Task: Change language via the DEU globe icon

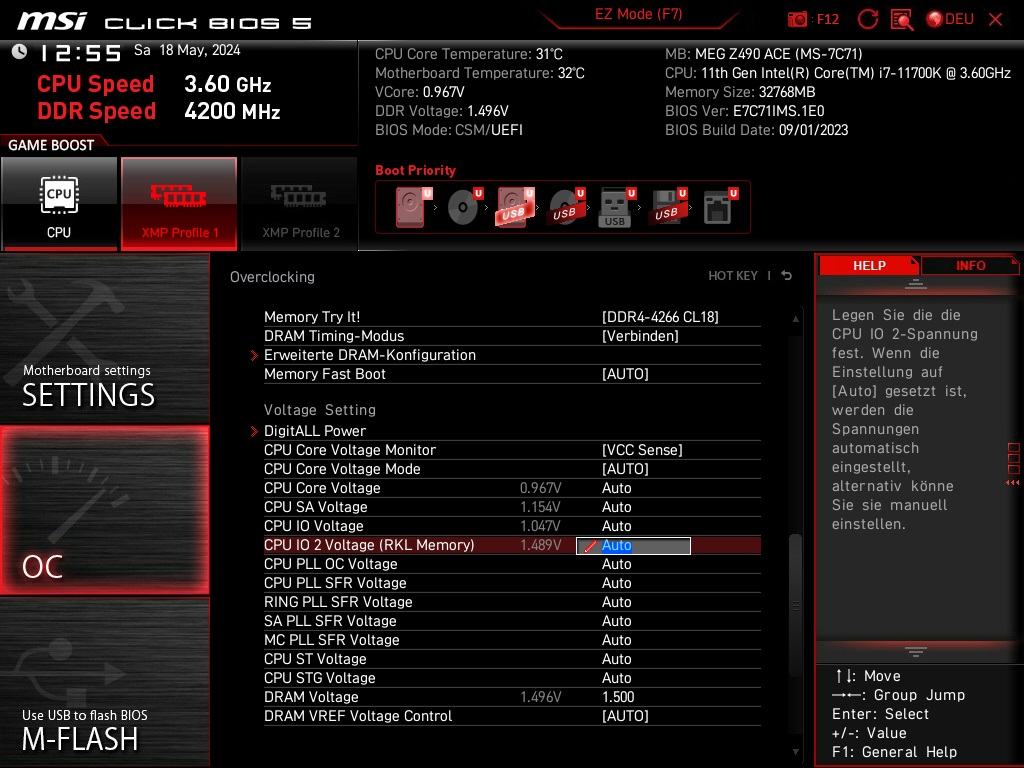Action: (x=950, y=19)
